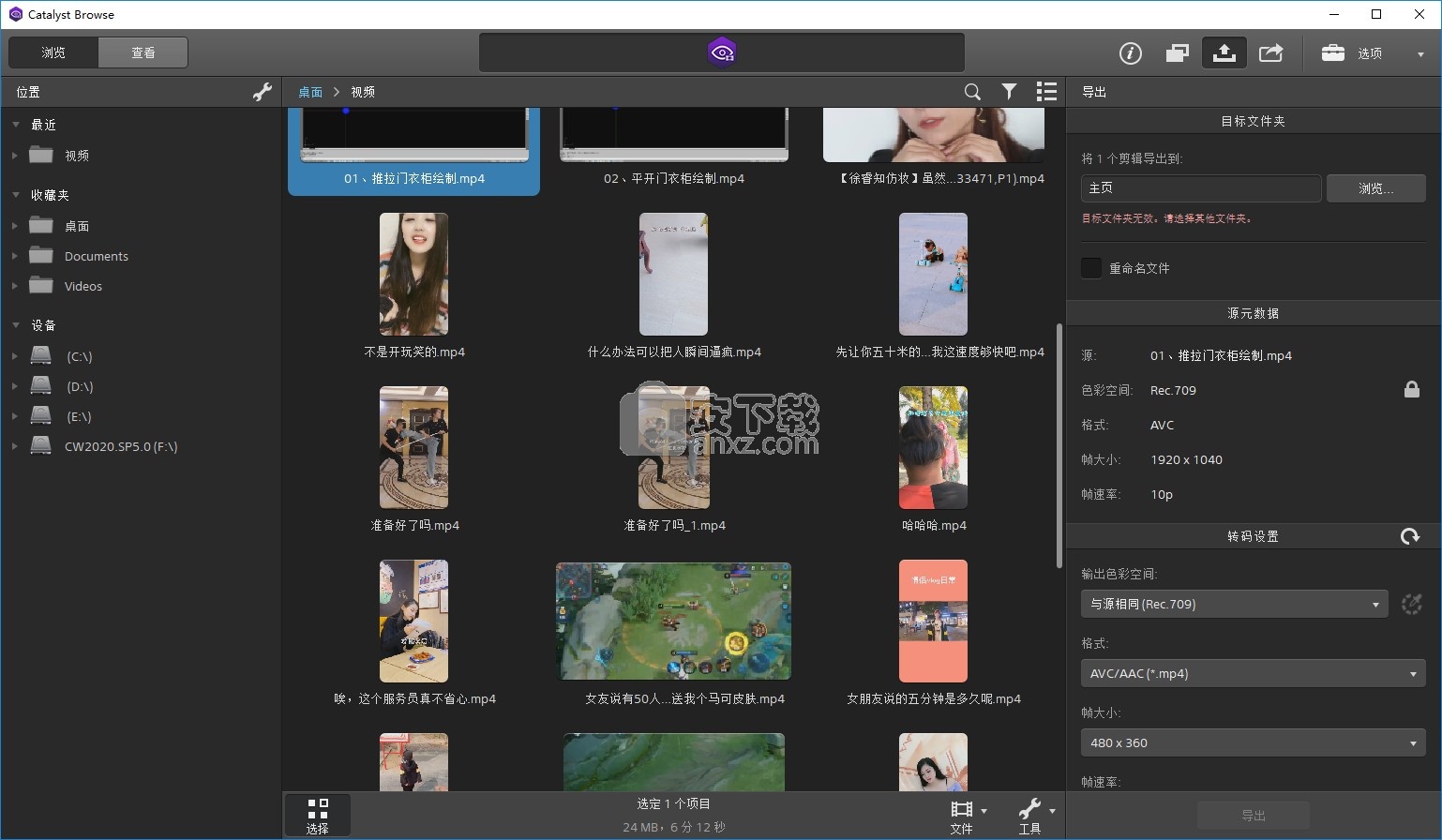Click the 导出 button at bottom
This screenshot has width=1442, height=840.
1253,816
